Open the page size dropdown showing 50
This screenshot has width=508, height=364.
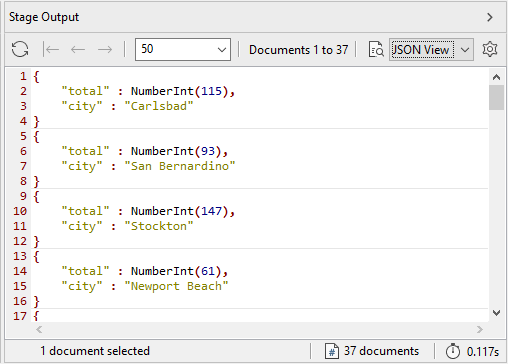(x=183, y=49)
